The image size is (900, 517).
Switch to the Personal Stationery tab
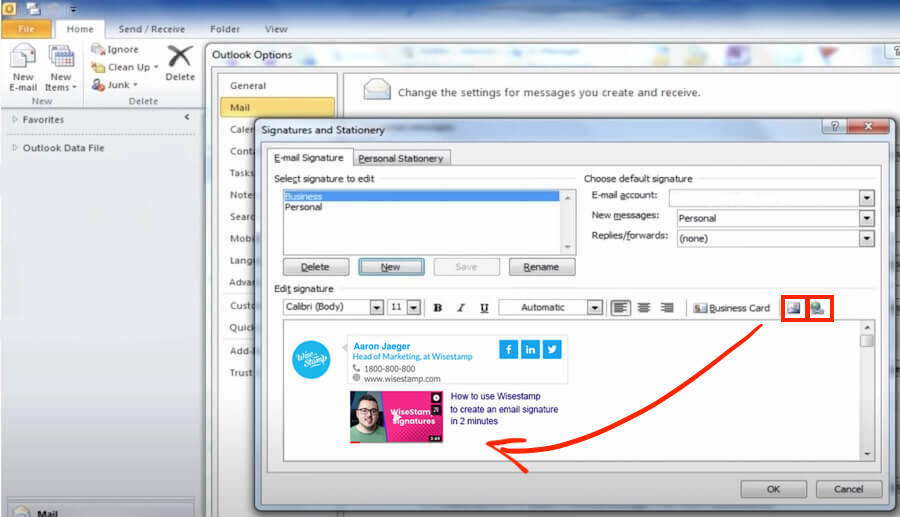[401, 158]
